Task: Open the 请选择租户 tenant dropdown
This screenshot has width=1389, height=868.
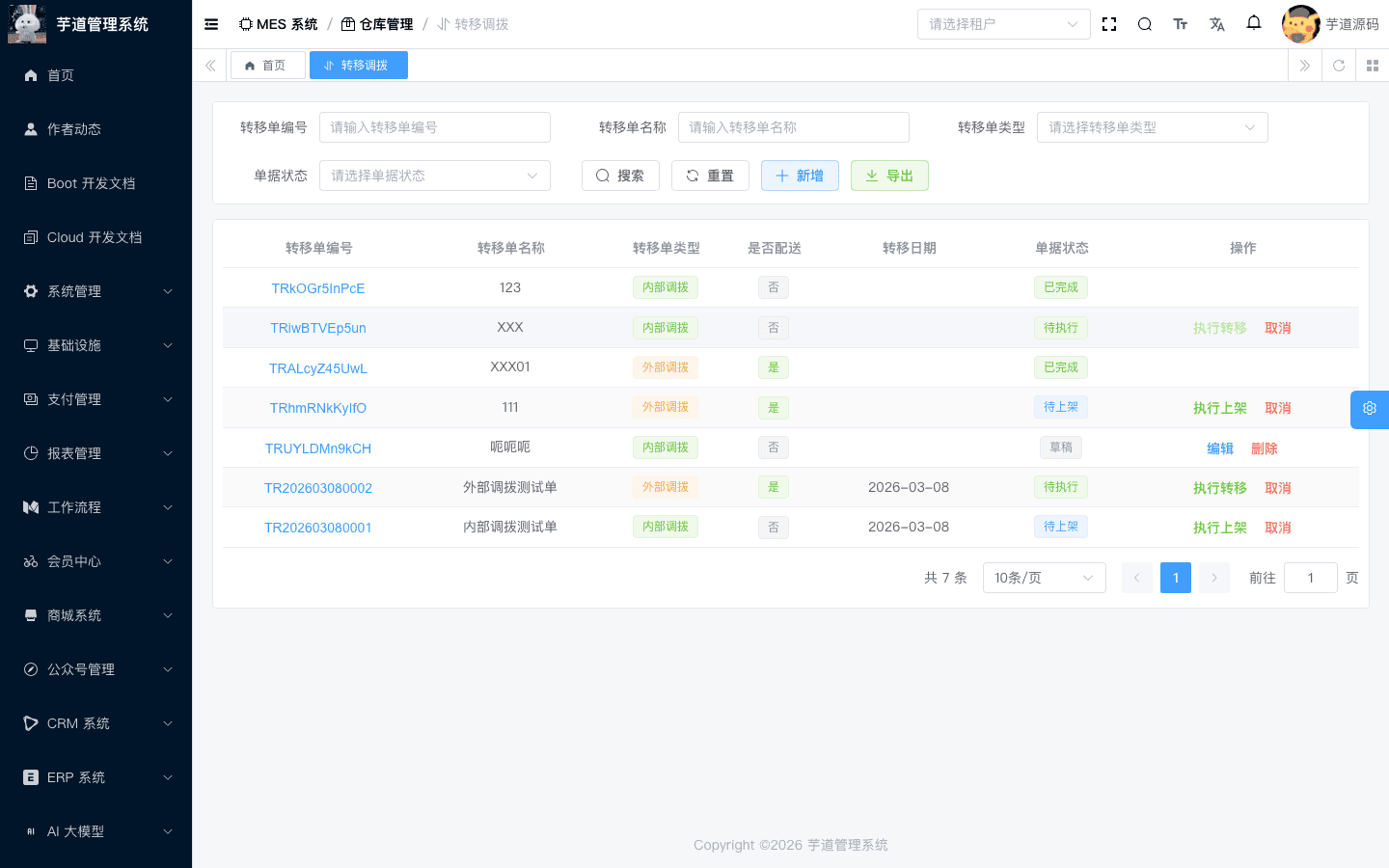Action: click(x=1003, y=23)
